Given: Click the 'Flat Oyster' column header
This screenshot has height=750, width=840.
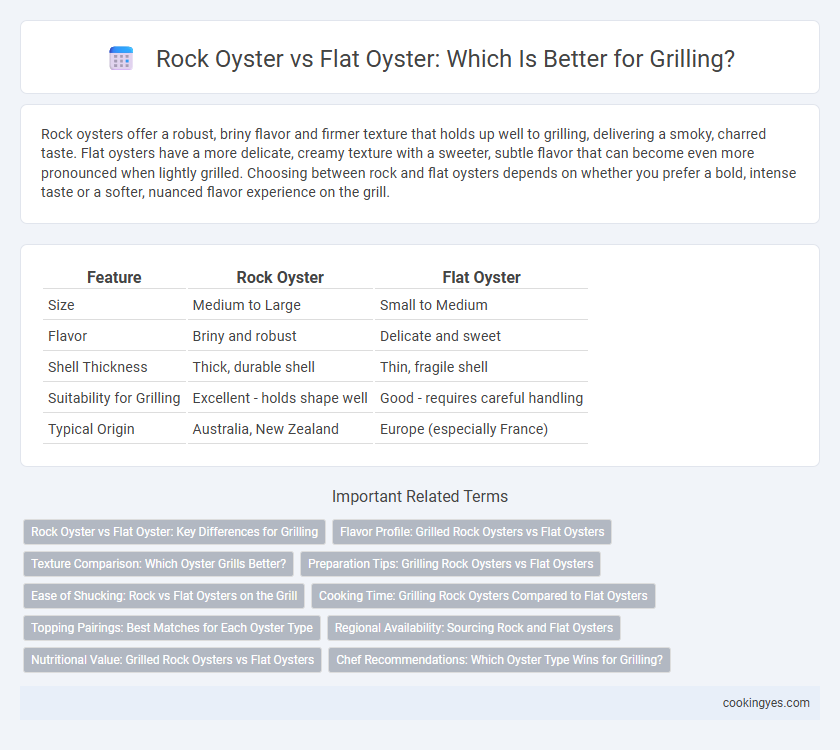Looking at the screenshot, I should pos(481,278).
